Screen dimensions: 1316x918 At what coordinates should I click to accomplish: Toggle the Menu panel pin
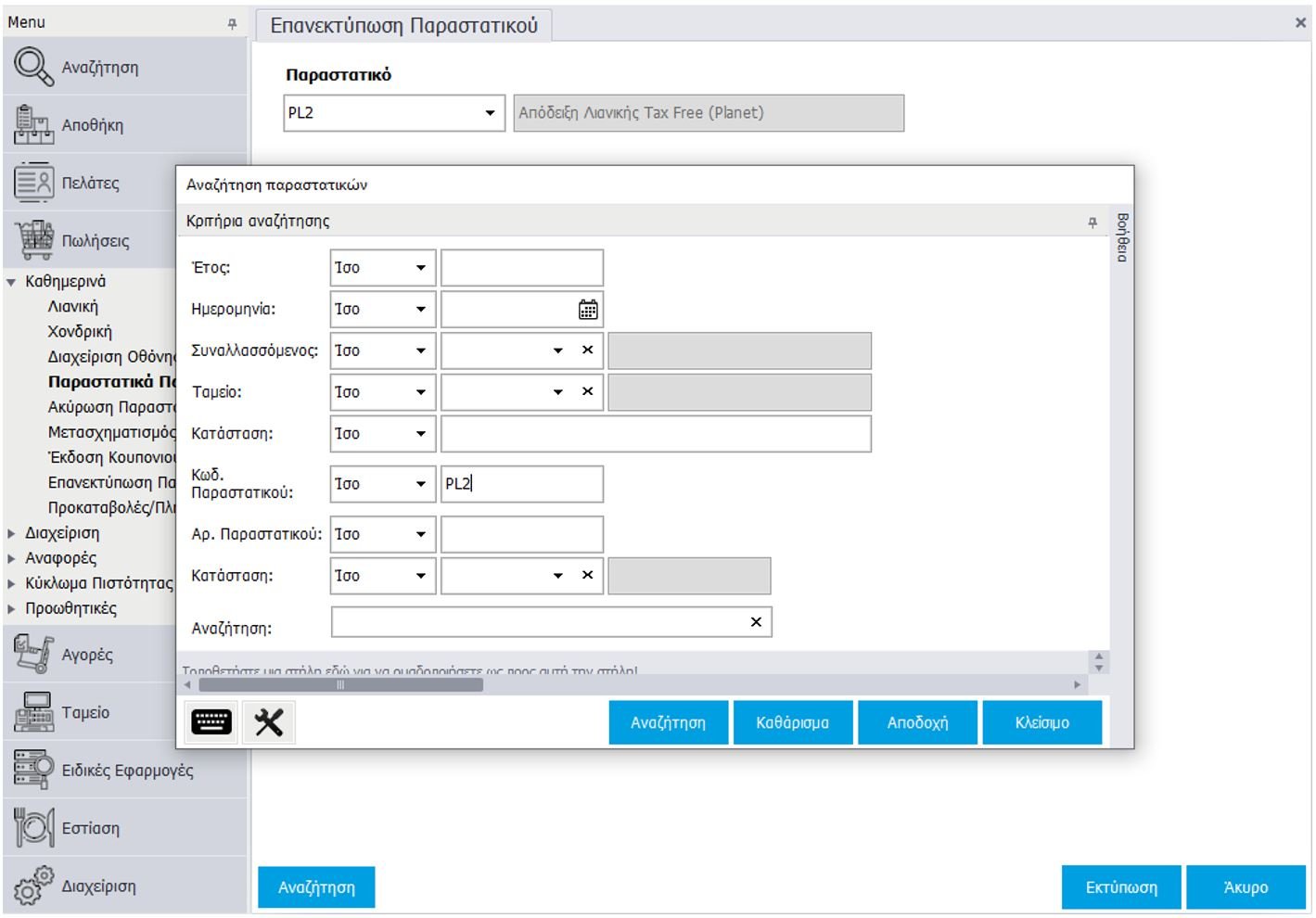tap(232, 23)
